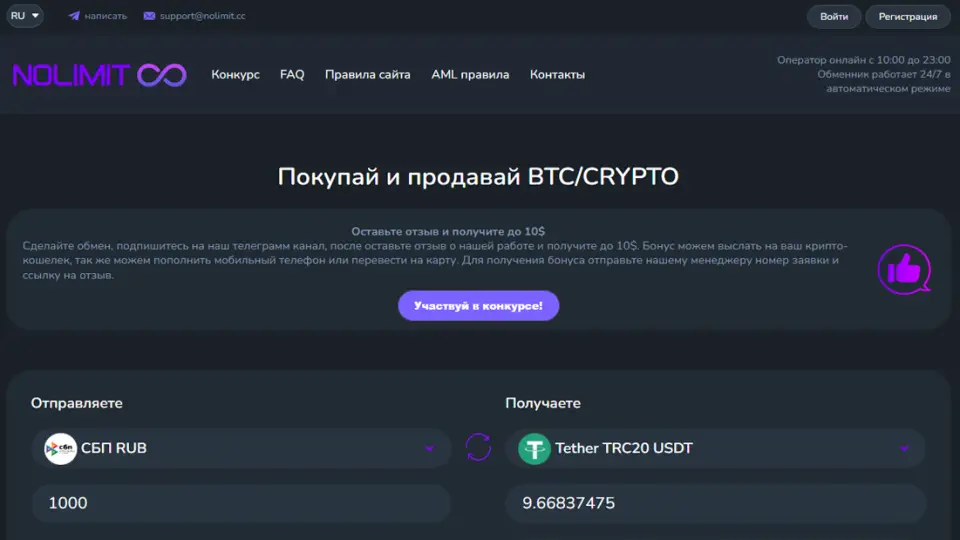Open the FAQ page

pos(292,75)
